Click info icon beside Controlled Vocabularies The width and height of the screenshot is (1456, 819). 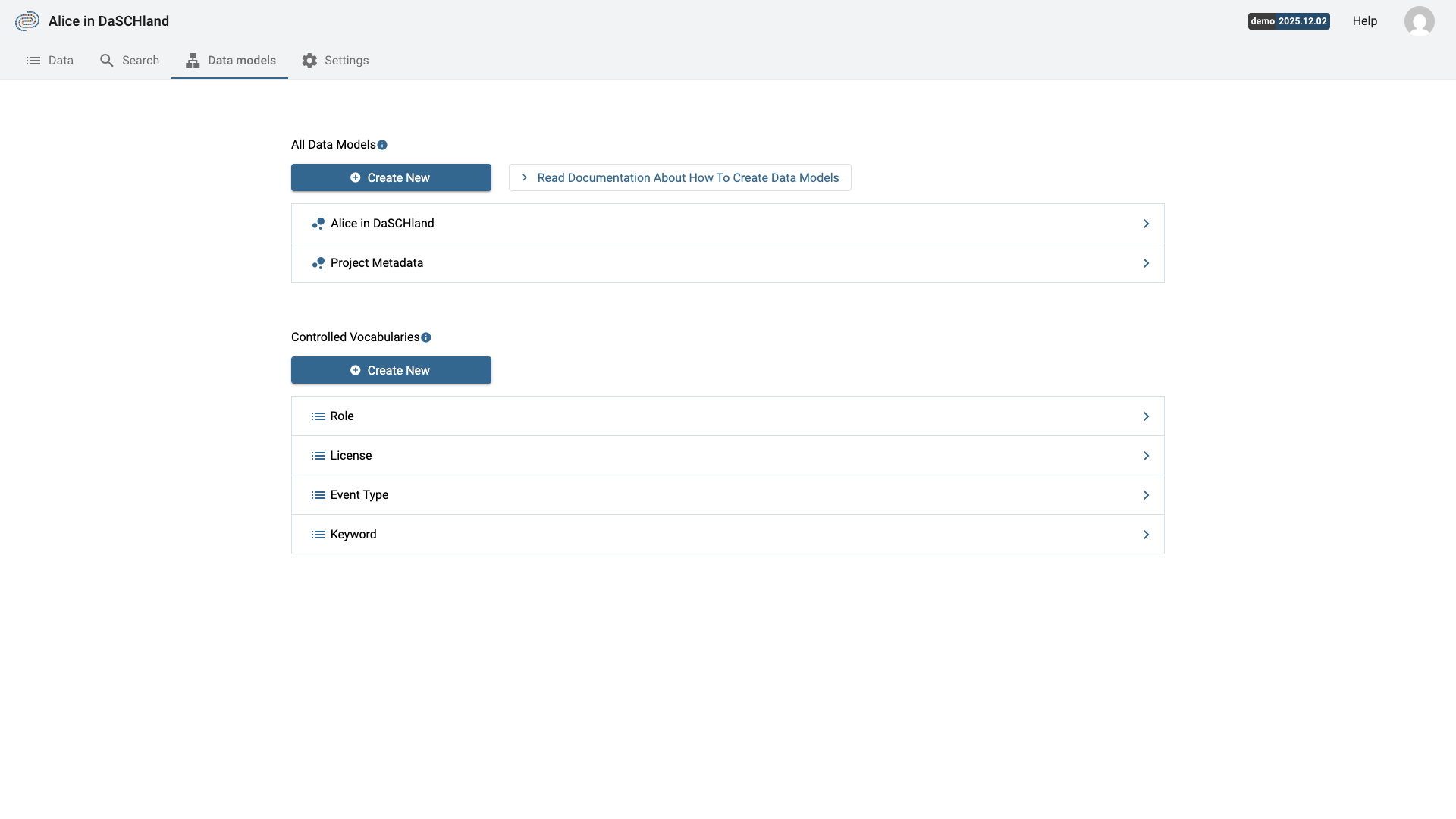coord(426,337)
